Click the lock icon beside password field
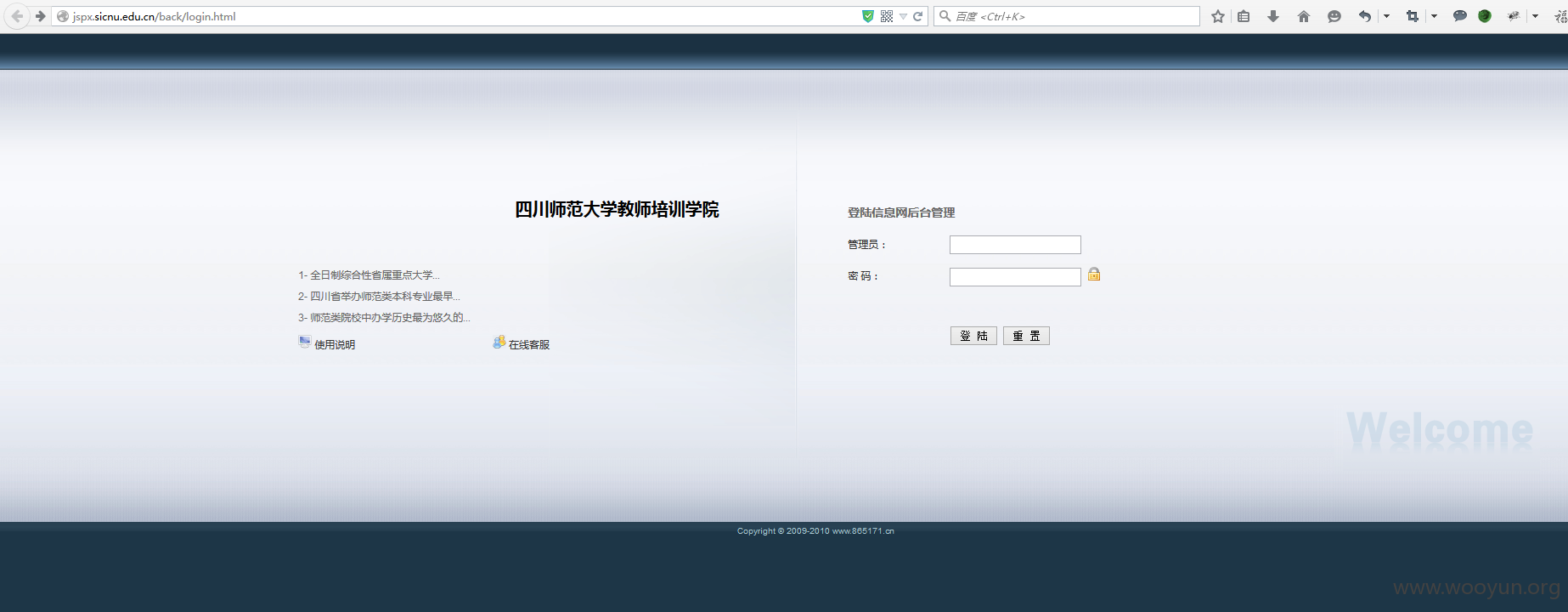The image size is (1568, 612). (x=1094, y=274)
